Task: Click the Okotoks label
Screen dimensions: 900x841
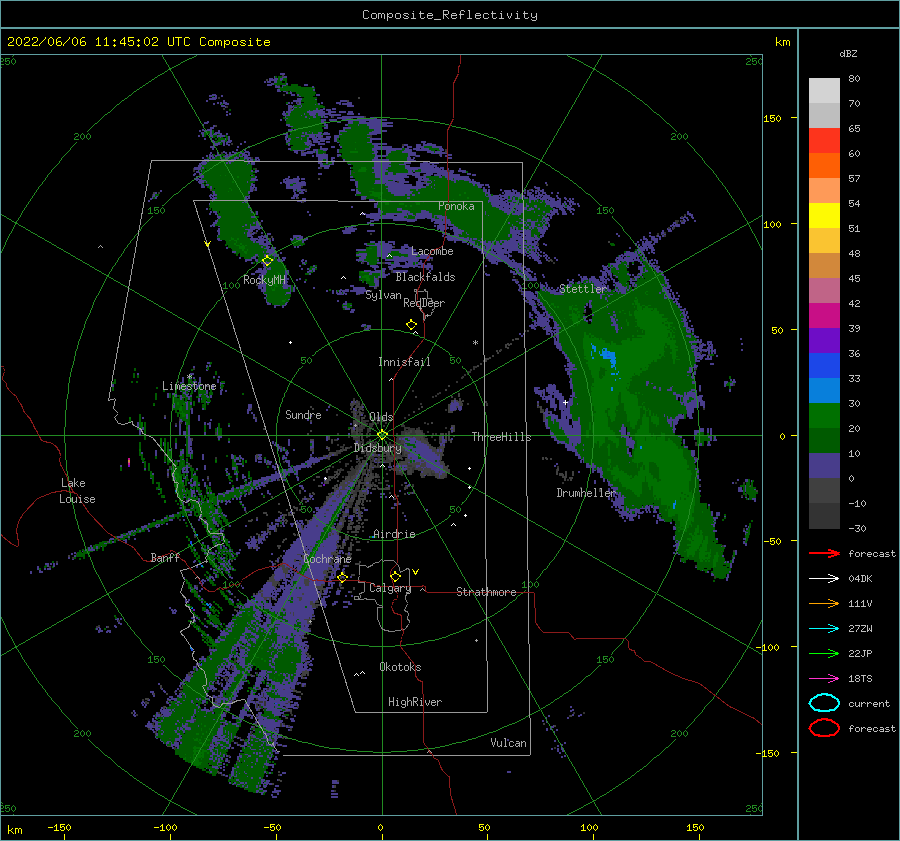Action: pos(400,667)
